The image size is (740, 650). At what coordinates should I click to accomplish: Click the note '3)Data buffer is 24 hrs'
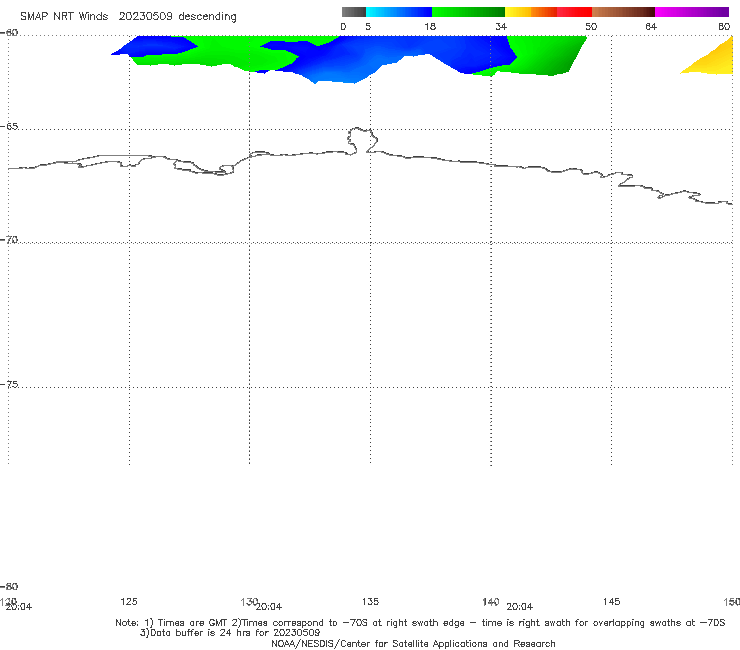click(x=230, y=633)
